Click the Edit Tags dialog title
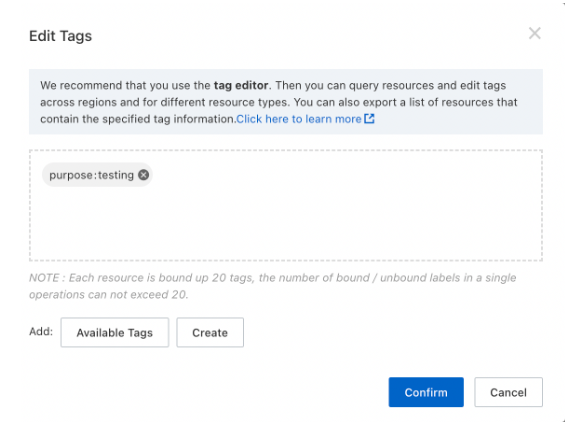565x430 pixels. (x=61, y=36)
